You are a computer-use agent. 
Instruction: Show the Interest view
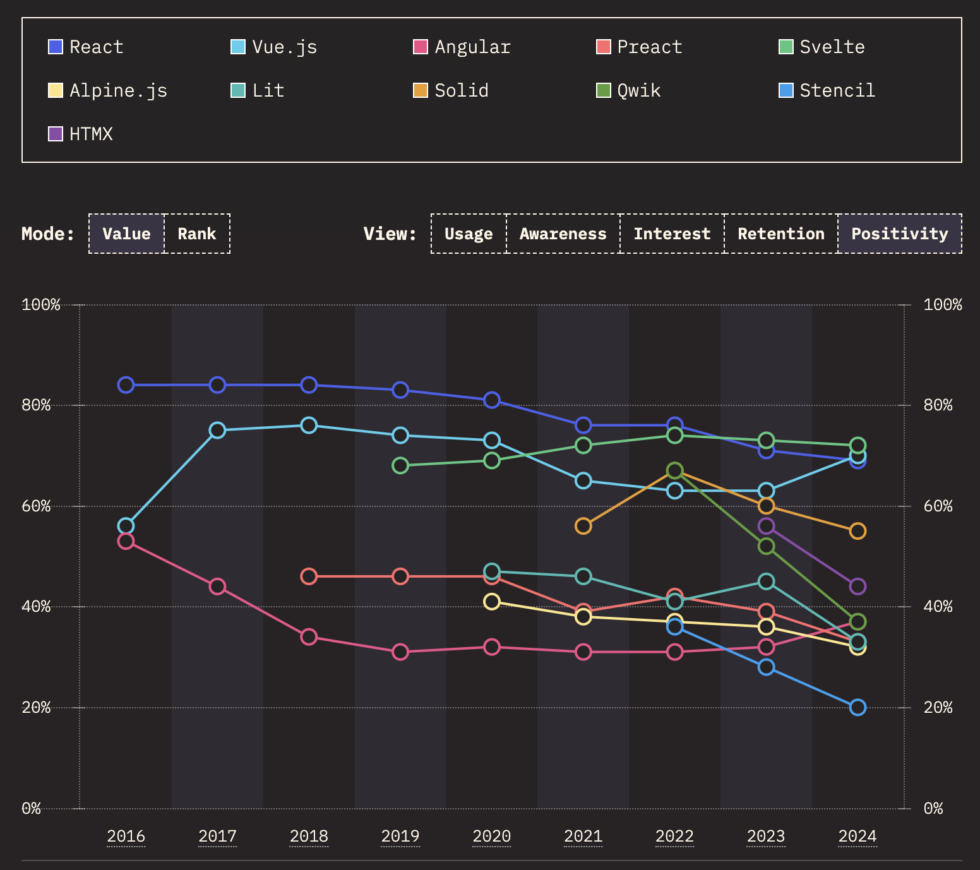672,234
